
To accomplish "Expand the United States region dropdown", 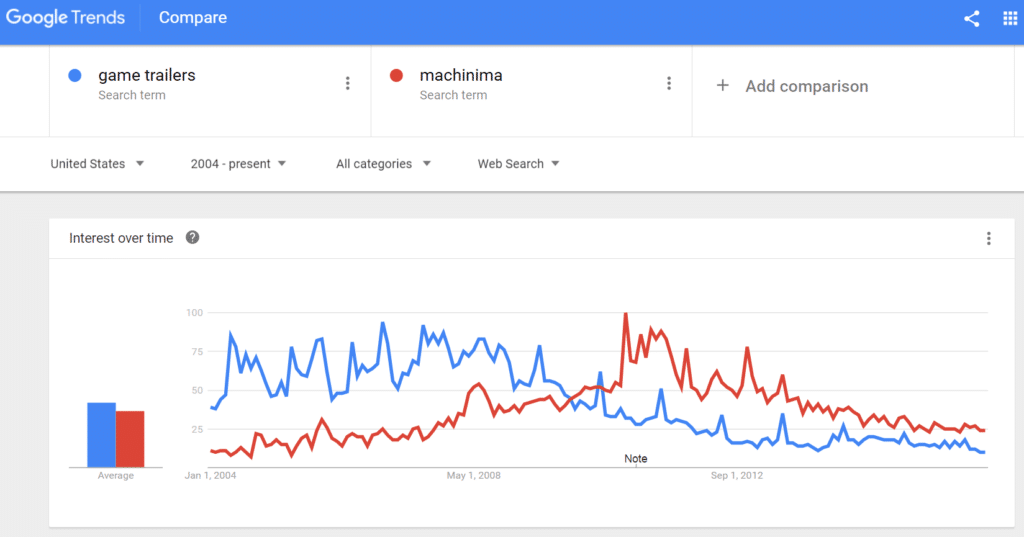I will (97, 164).
